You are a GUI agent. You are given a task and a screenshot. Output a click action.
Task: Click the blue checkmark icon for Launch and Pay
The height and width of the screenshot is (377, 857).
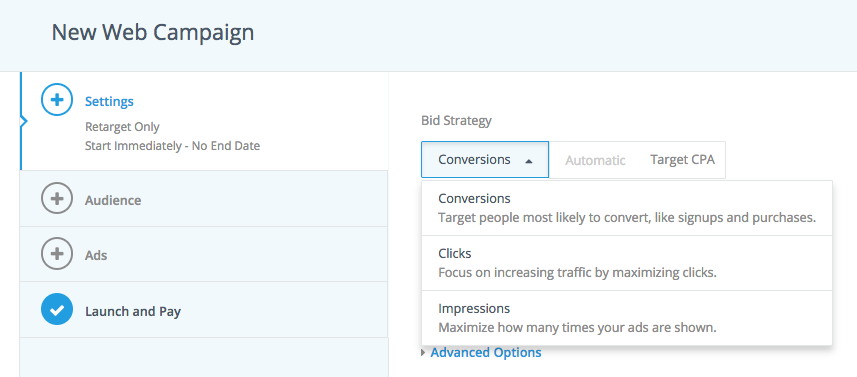click(57, 310)
